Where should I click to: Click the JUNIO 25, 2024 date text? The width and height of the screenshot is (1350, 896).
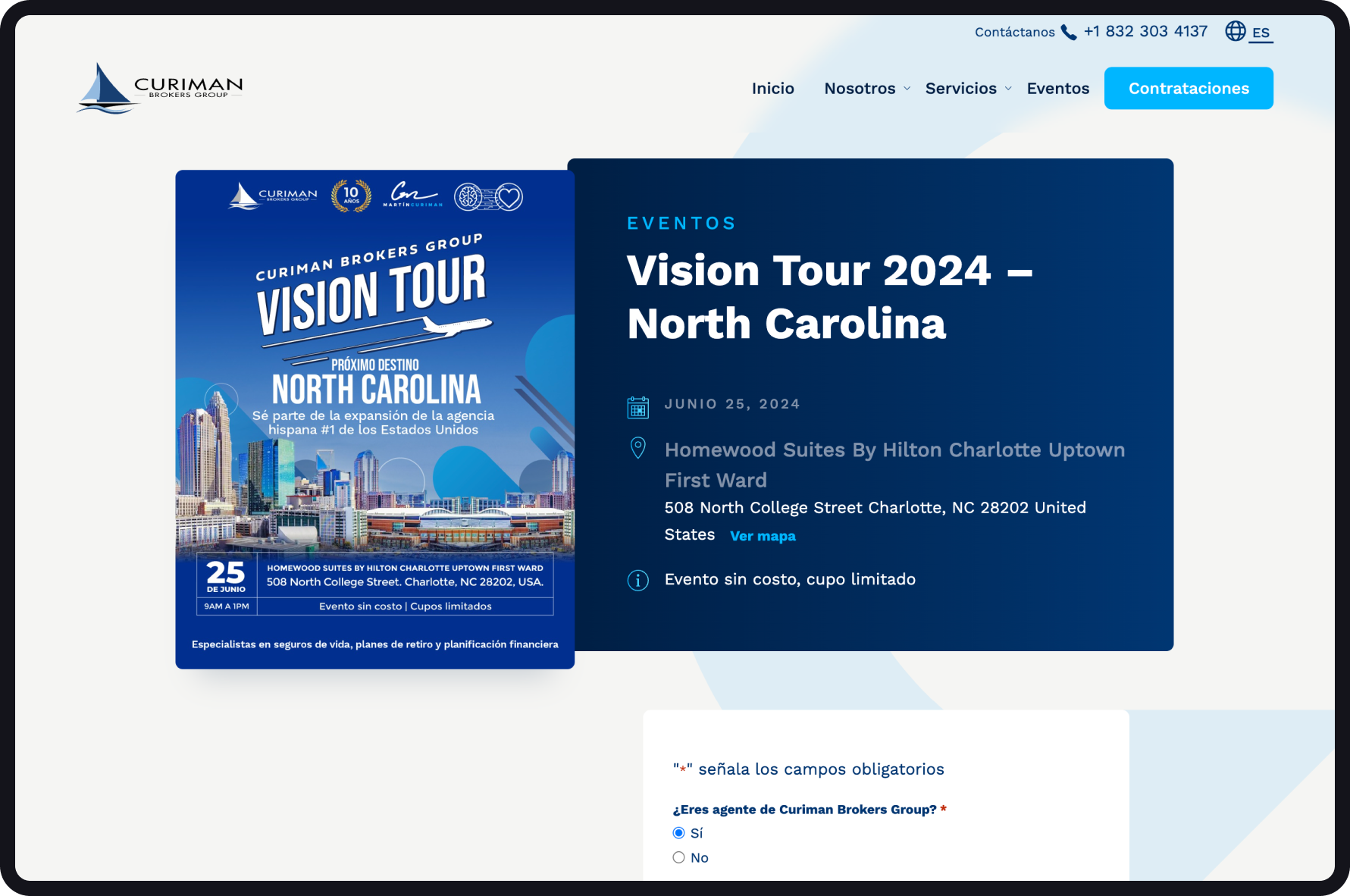(732, 404)
